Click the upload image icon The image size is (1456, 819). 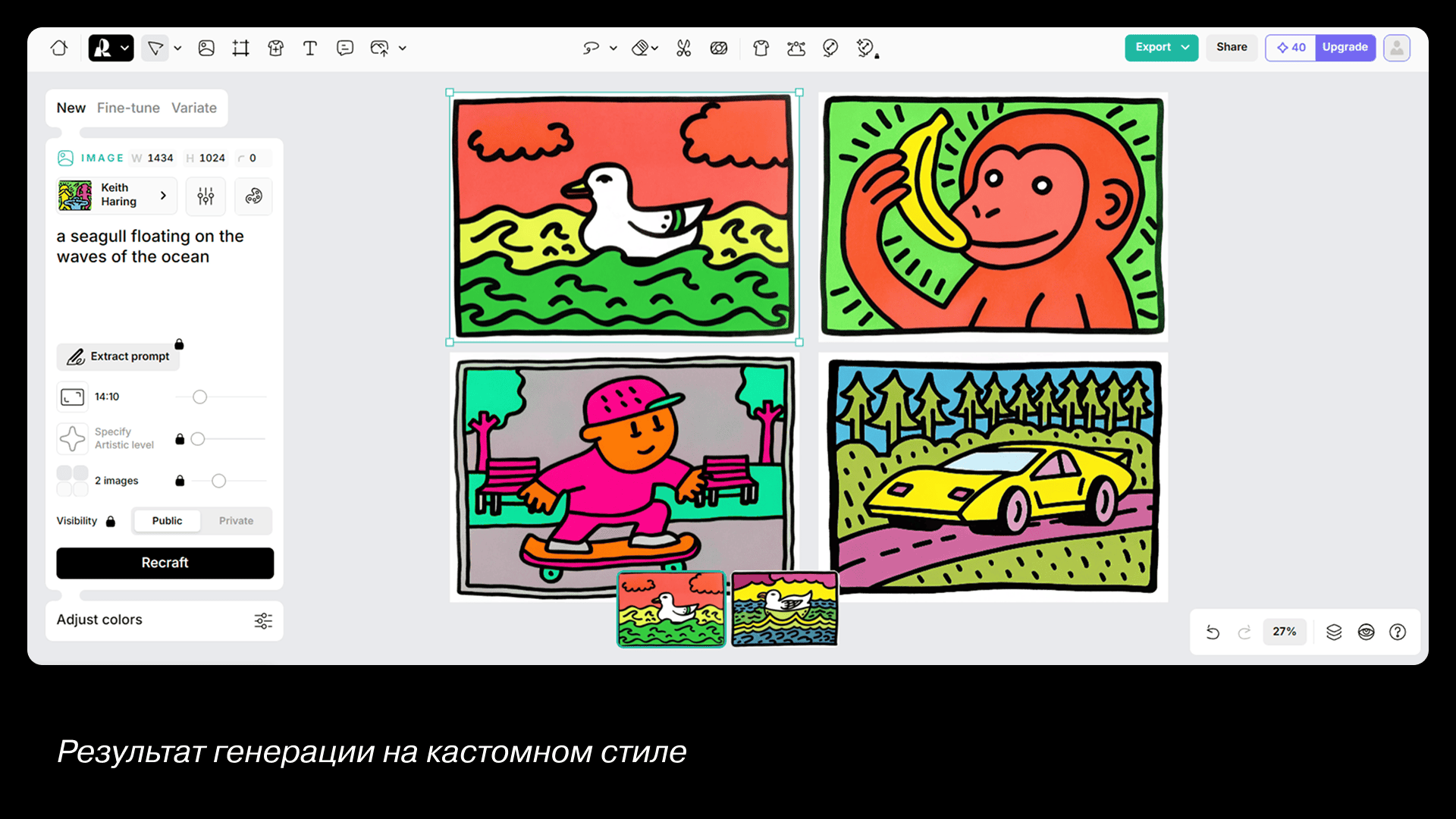pos(379,48)
